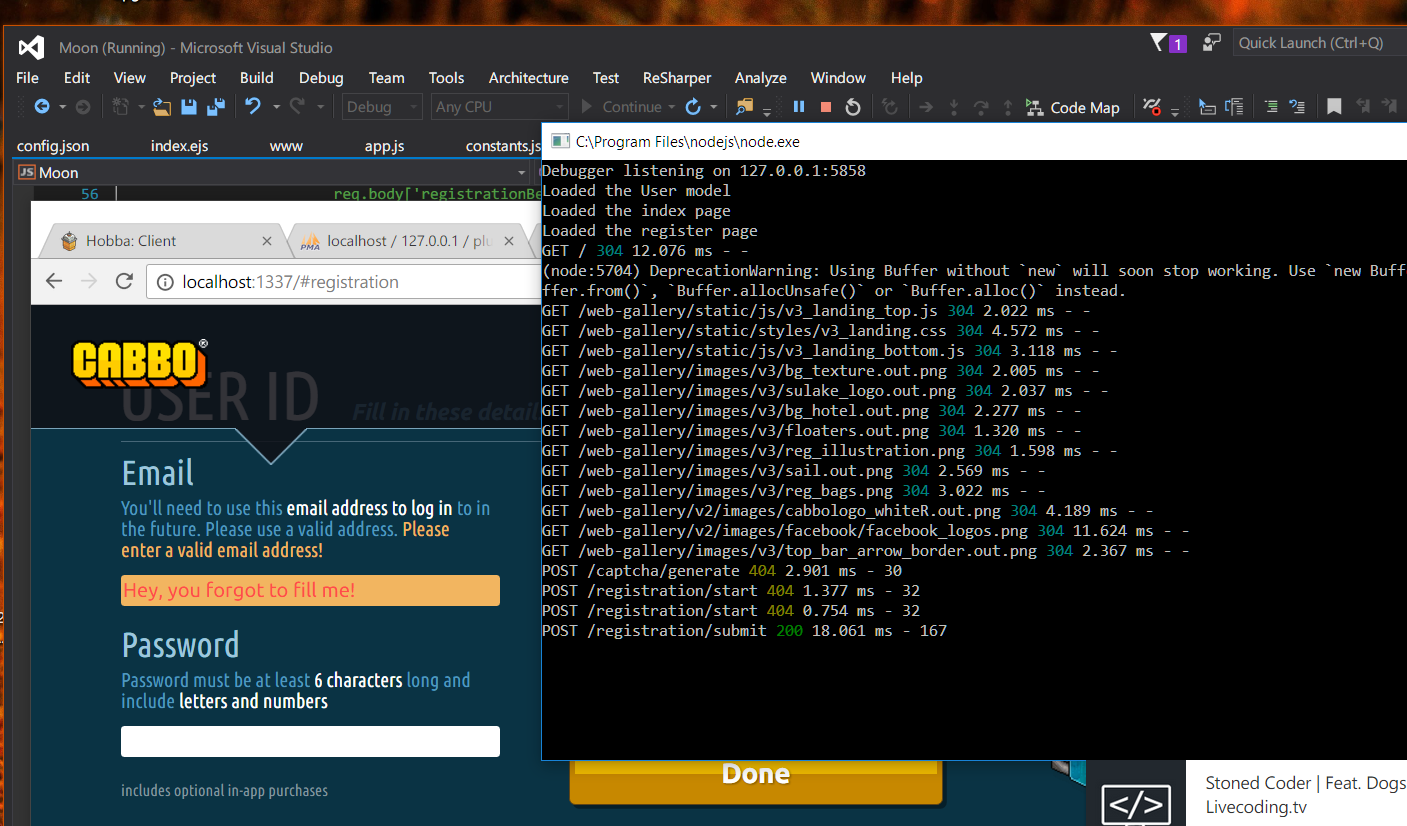
Task: Click the Save All icon
Action: (x=216, y=107)
